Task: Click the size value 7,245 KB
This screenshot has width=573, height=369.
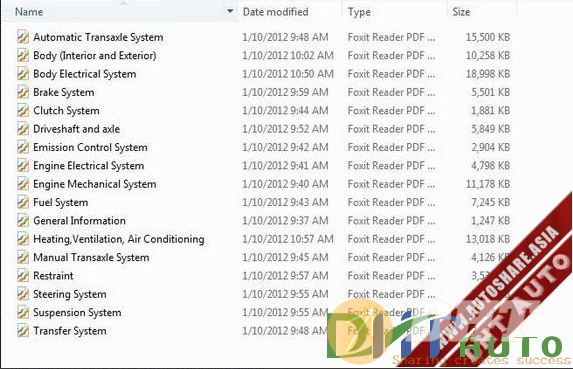Action: (490, 202)
